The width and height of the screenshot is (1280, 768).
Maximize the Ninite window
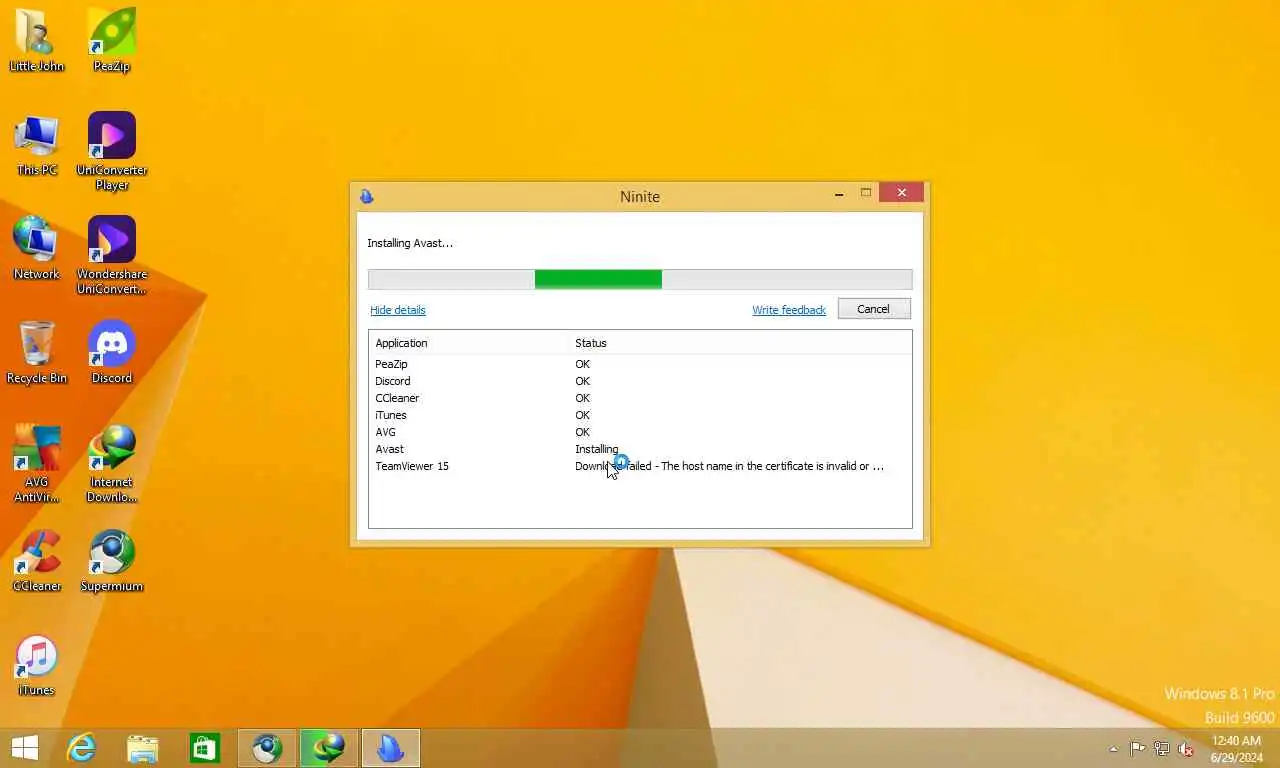coord(866,194)
